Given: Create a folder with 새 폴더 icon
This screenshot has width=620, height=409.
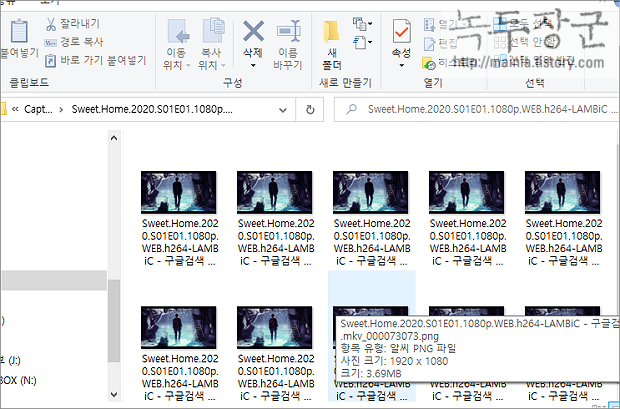Looking at the screenshot, I should pyautogui.click(x=331, y=32).
